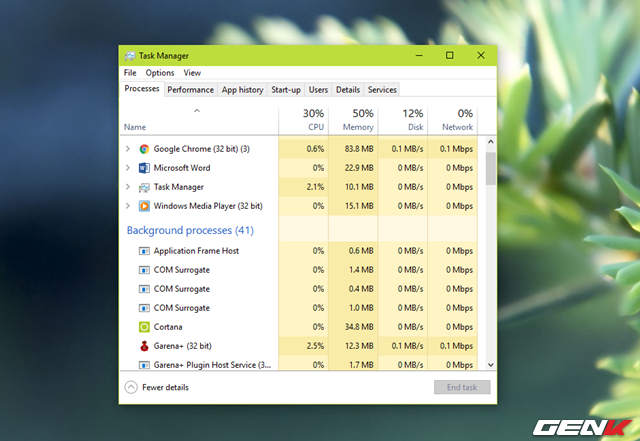Click the Windows Media Player icon

click(144, 206)
